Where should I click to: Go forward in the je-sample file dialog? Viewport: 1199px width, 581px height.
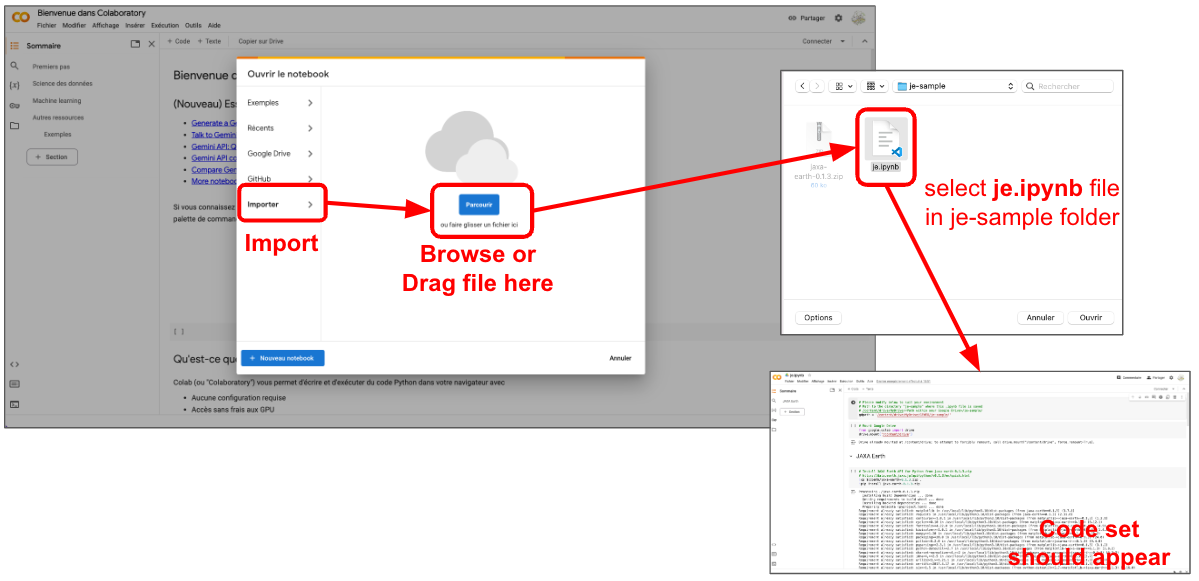pos(817,86)
